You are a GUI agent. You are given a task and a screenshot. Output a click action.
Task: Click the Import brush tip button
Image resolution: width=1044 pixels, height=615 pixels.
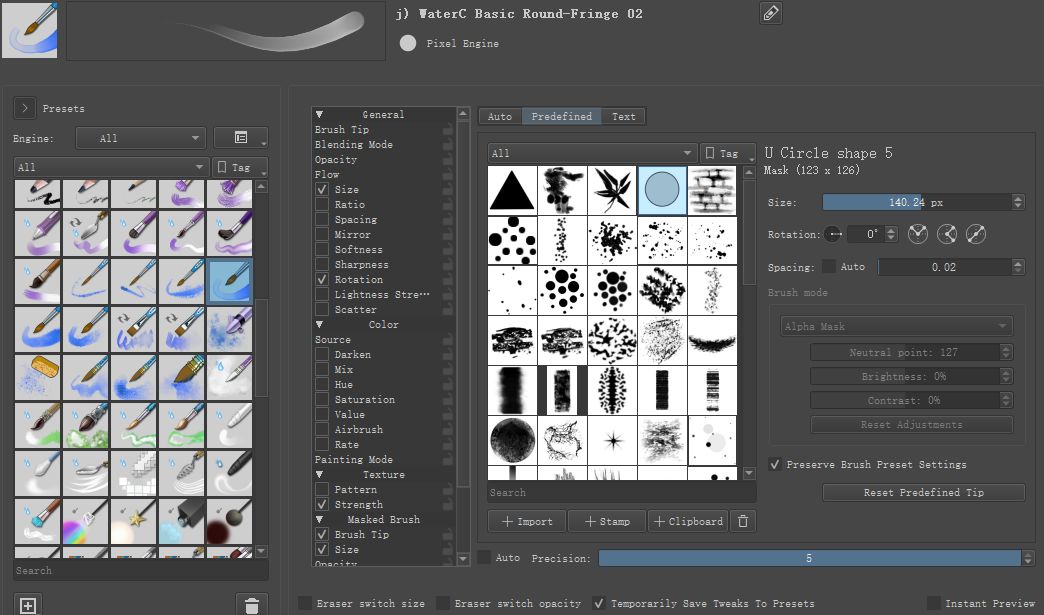(x=527, y=521)
